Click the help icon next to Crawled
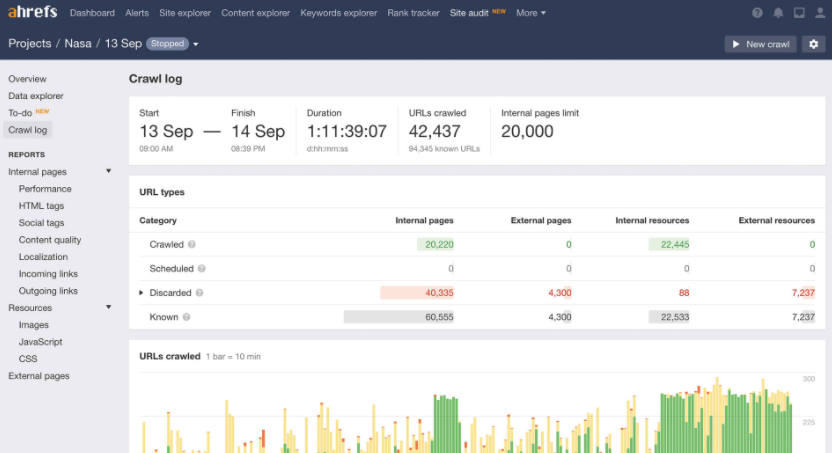Viewport: 832px width, 453px height. (192, 245)
